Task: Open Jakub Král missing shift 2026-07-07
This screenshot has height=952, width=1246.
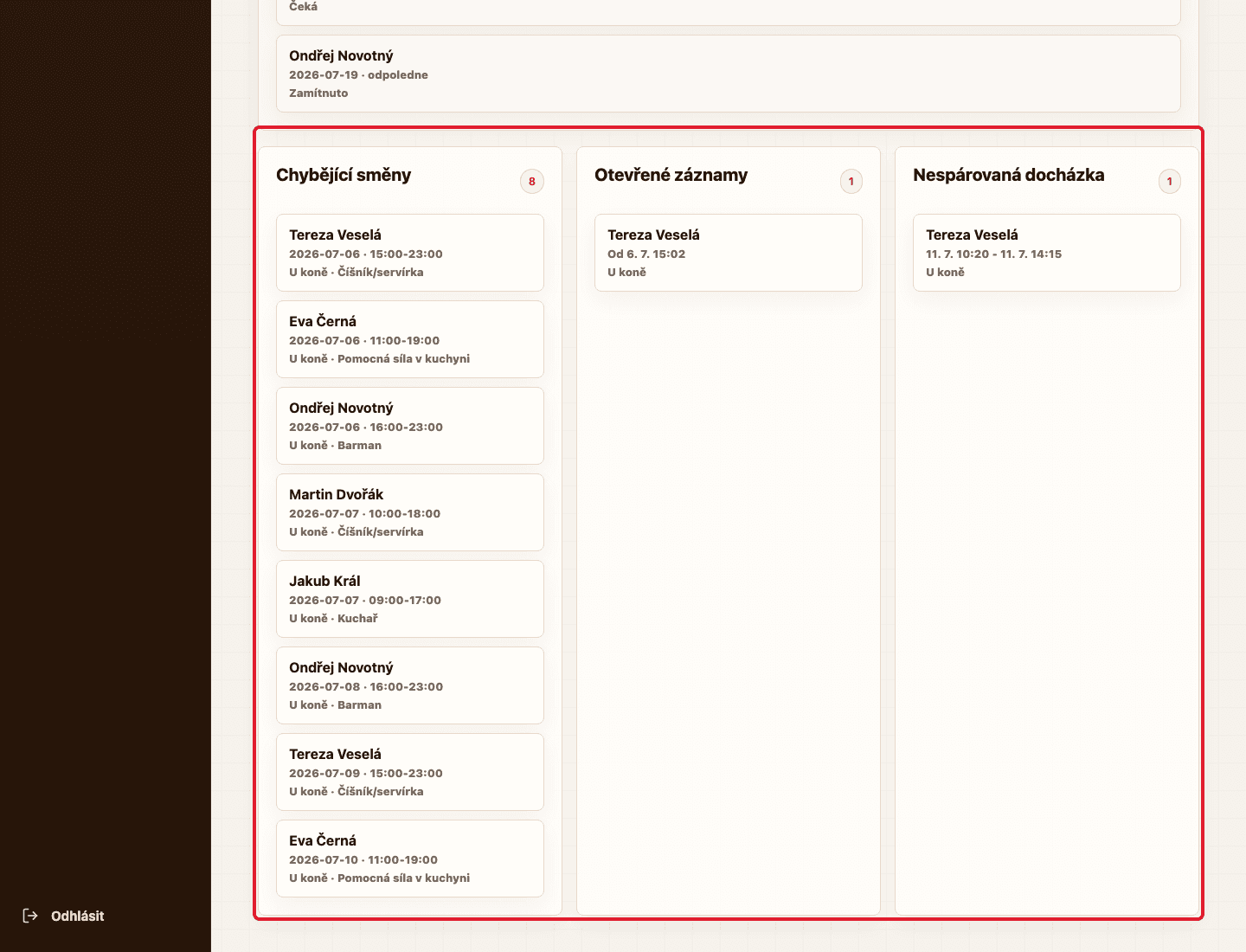Action: tap(410, 599)
